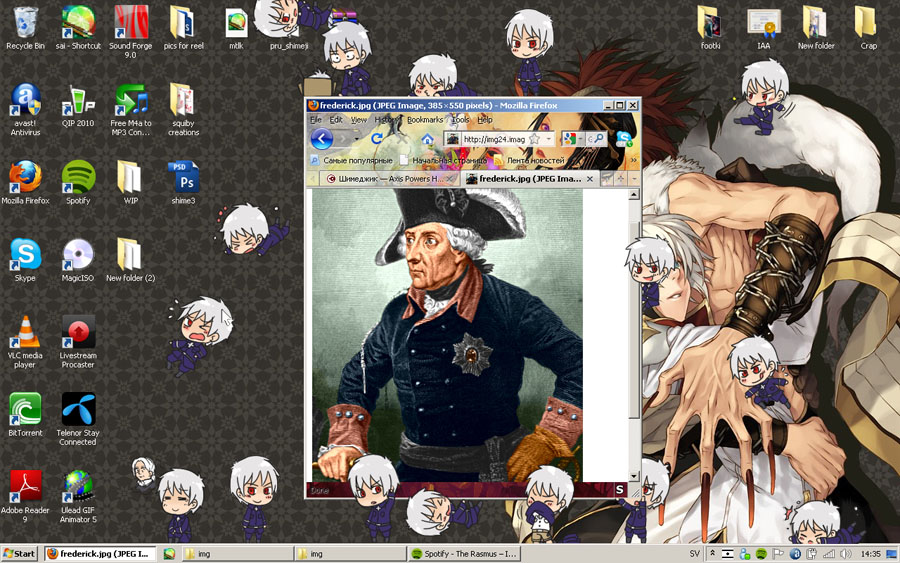Image resolution: width=900 pixels, height=563 pixels.
Task: Open pics for reel folder
Action: tap(184, 27)
